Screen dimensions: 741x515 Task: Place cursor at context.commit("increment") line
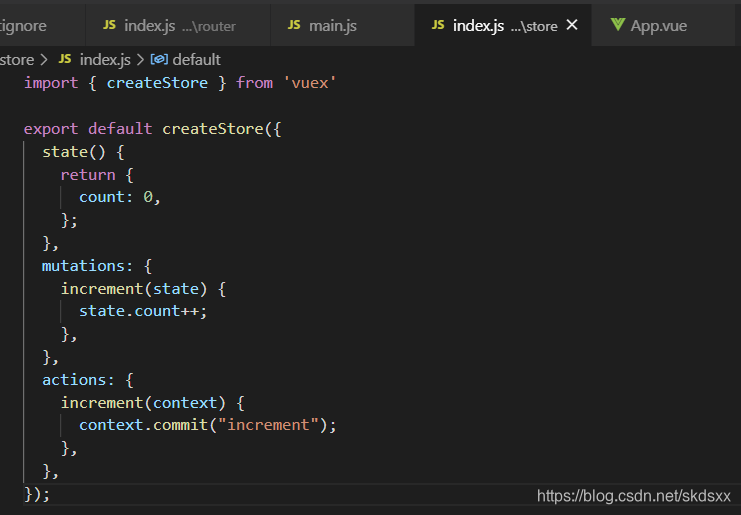pos(207,425)
